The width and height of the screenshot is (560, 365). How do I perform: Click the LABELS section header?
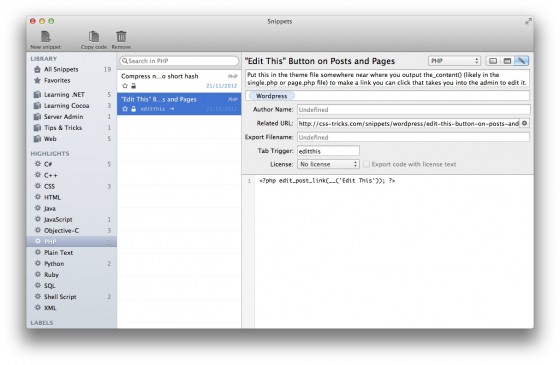click(x=42, y=323)
